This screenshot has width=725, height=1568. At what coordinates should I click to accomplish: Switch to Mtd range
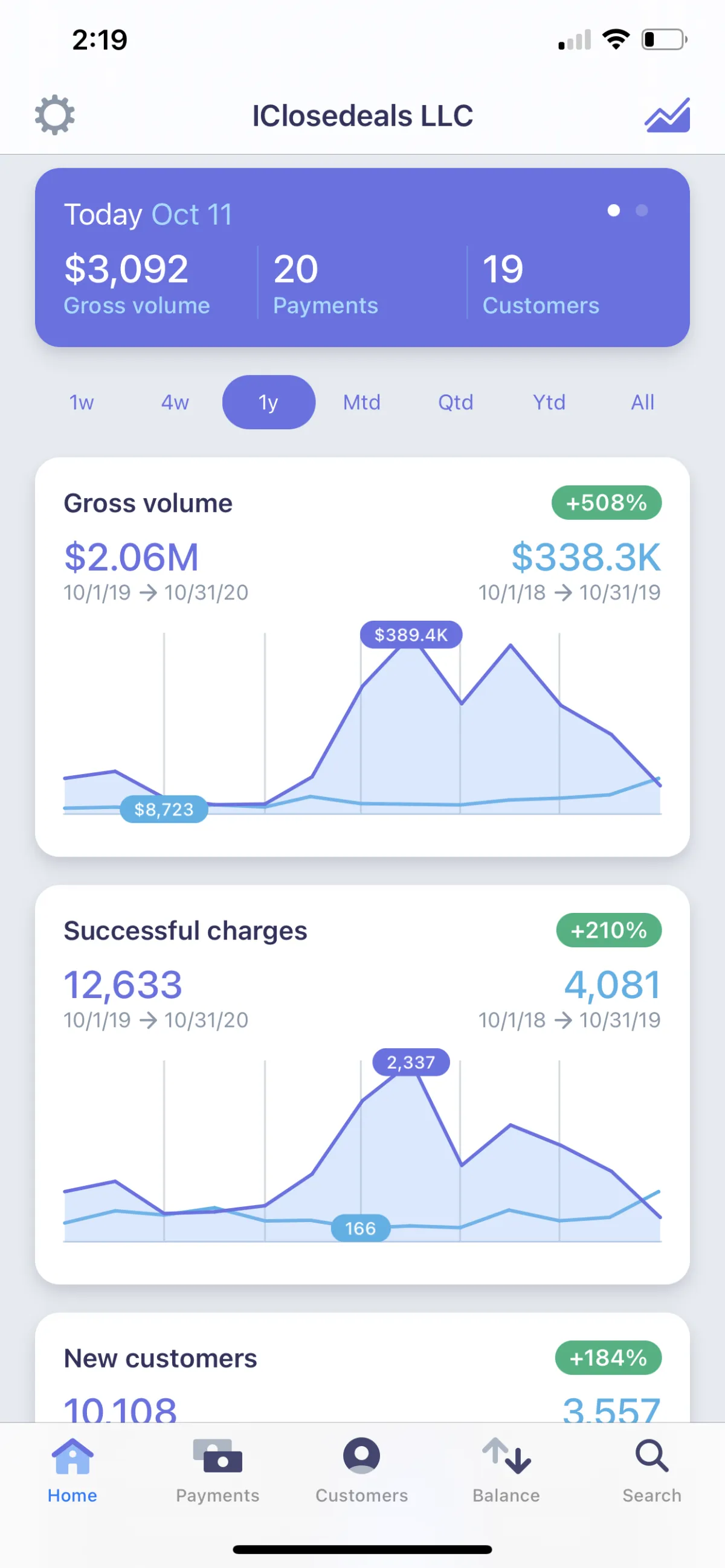click(362, 402)
